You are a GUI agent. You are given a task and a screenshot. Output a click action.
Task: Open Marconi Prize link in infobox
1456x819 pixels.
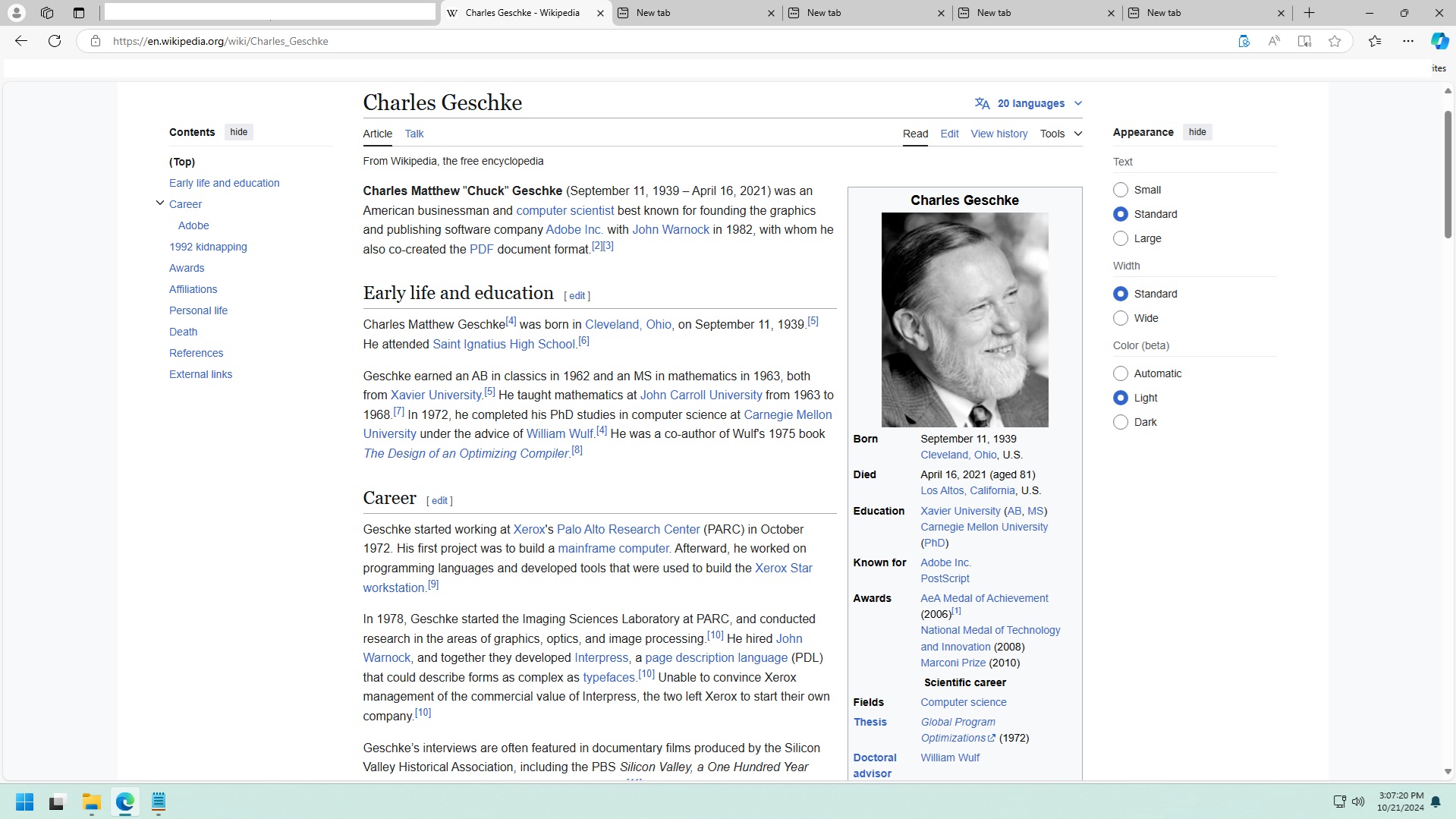coord(953,663)
